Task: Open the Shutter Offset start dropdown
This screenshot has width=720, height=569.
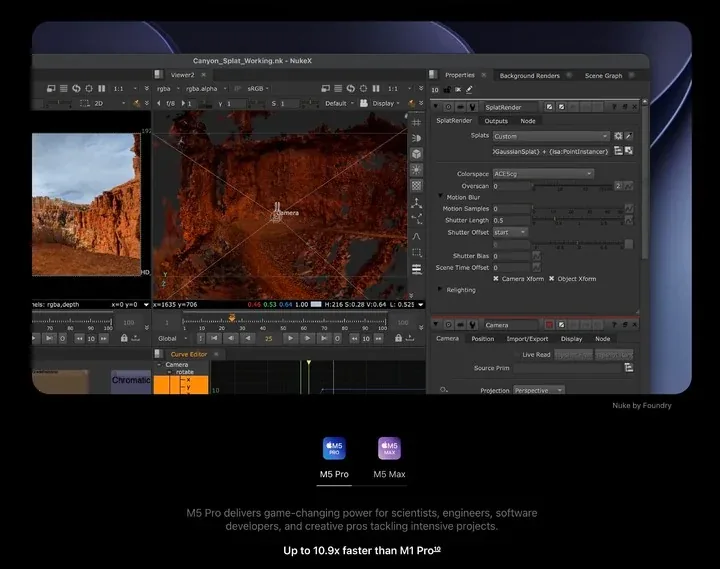Action: click(510, 232)
